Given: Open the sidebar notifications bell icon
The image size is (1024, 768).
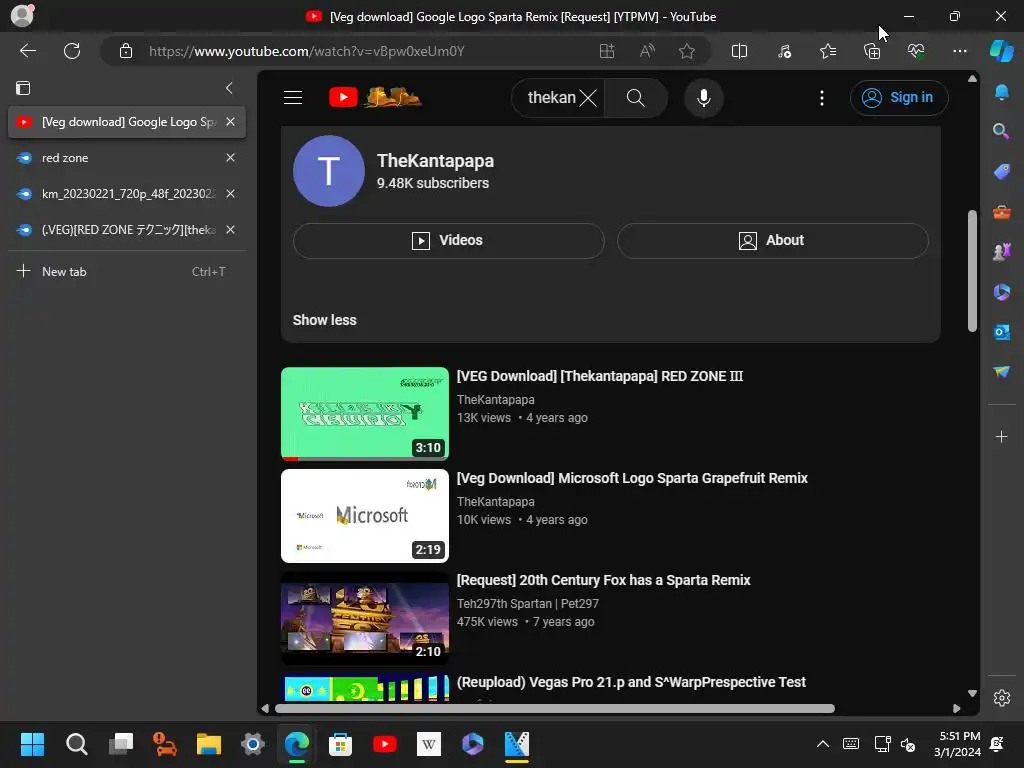Looking at the screenshot, I should pyautogui.click(x=1001, y=92).
